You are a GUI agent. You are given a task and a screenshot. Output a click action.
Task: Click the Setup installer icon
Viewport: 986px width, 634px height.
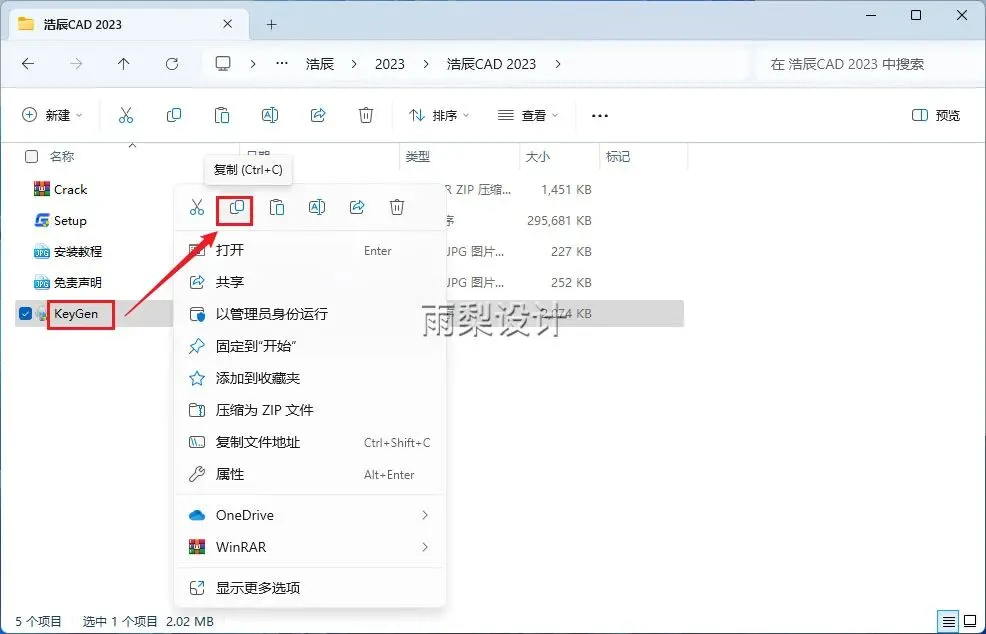(x=42, y=221)
